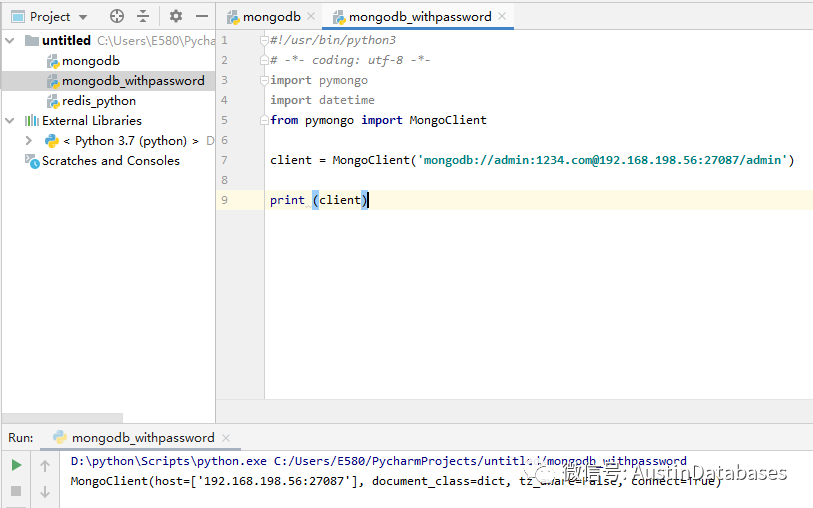Open Project panel settings gear
Screen dimensions: 813x508
[176, 17]
